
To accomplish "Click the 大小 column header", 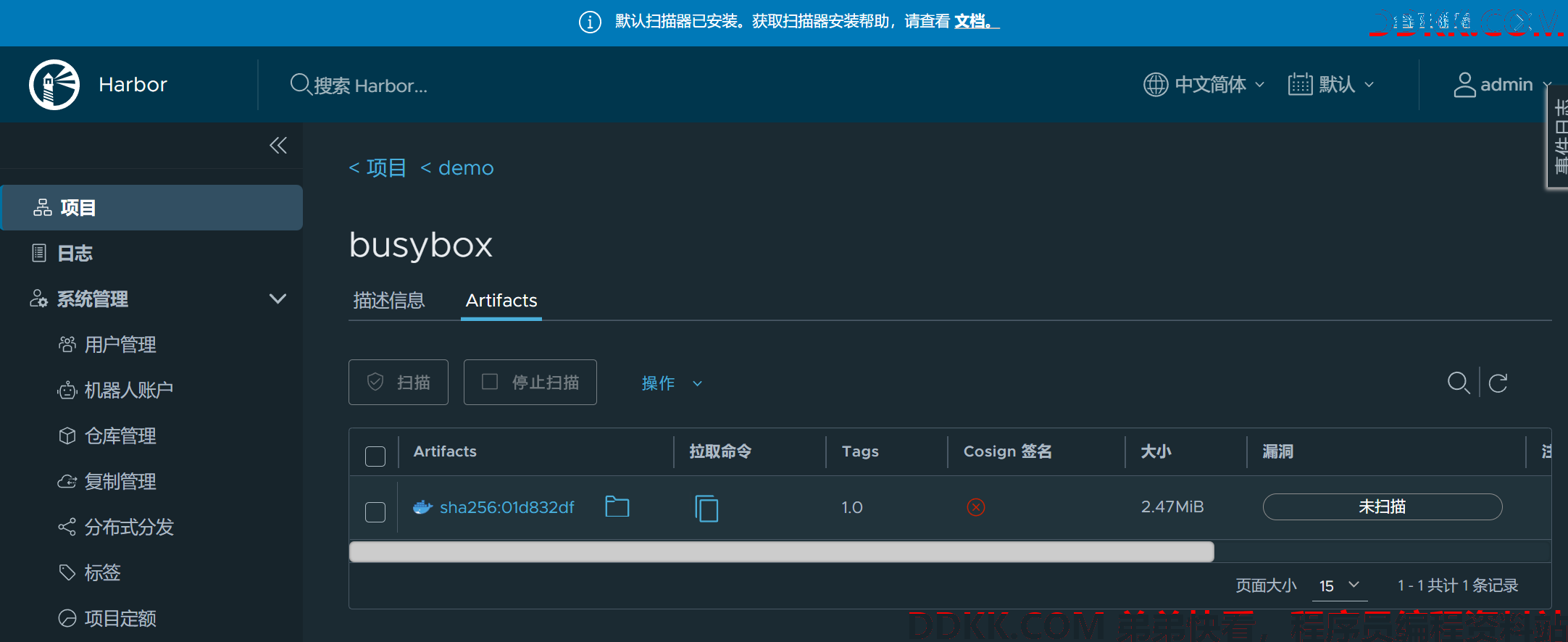I will tap(1156, 451).
